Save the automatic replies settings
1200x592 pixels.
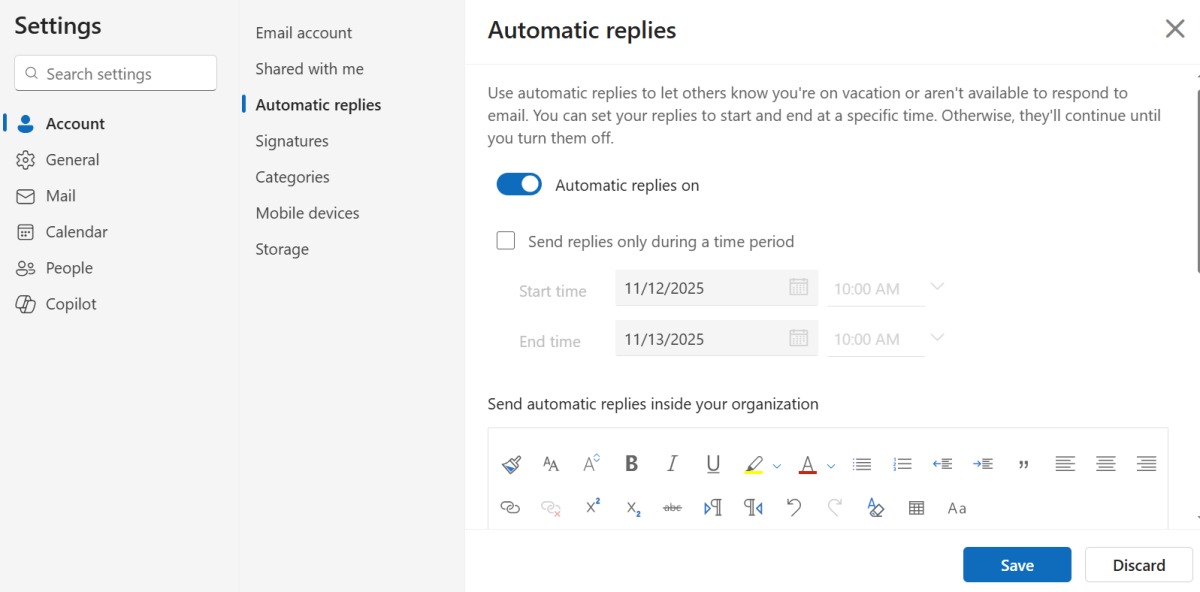tap(1016, 564)
